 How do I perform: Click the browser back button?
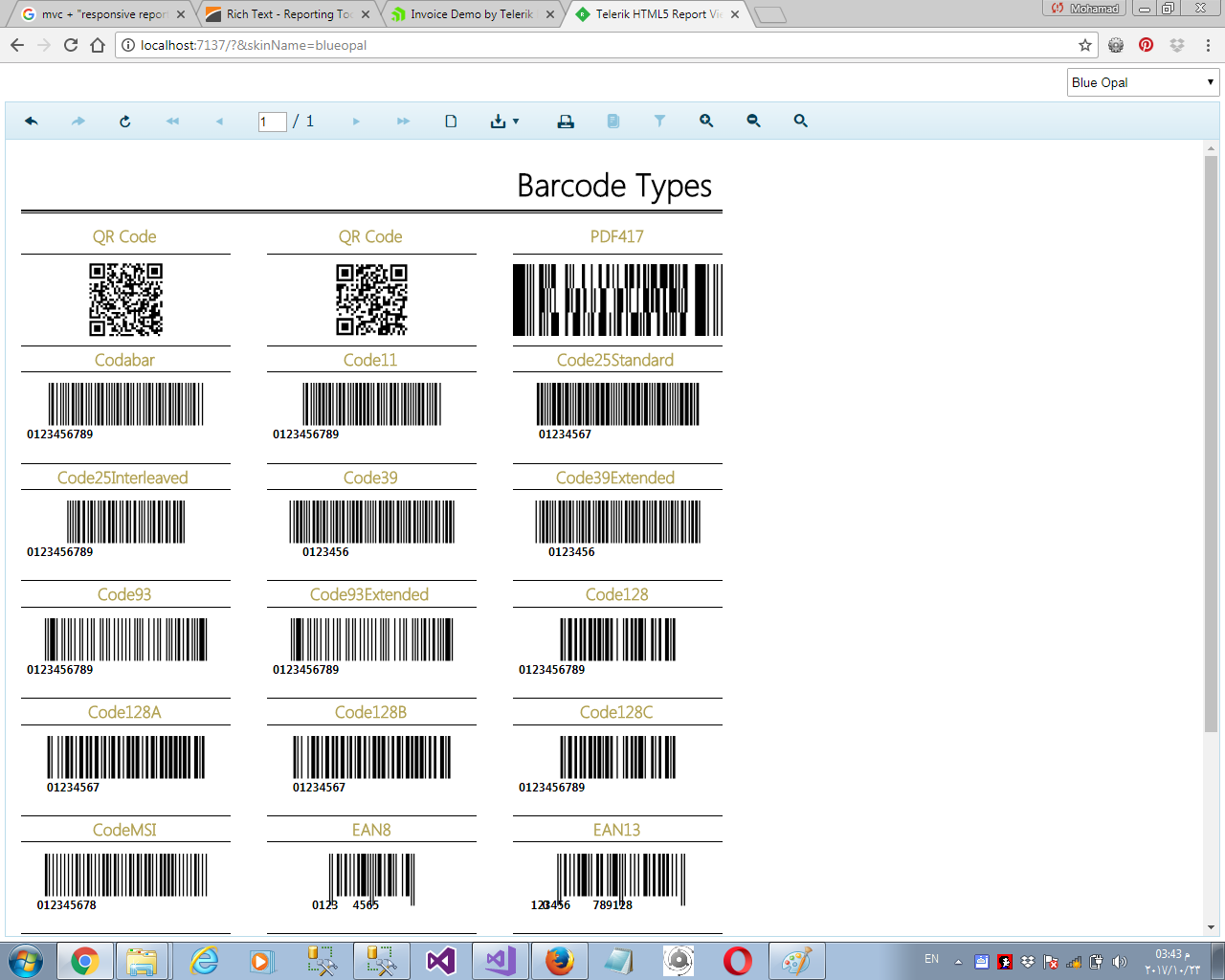click(x=17, y=45)
